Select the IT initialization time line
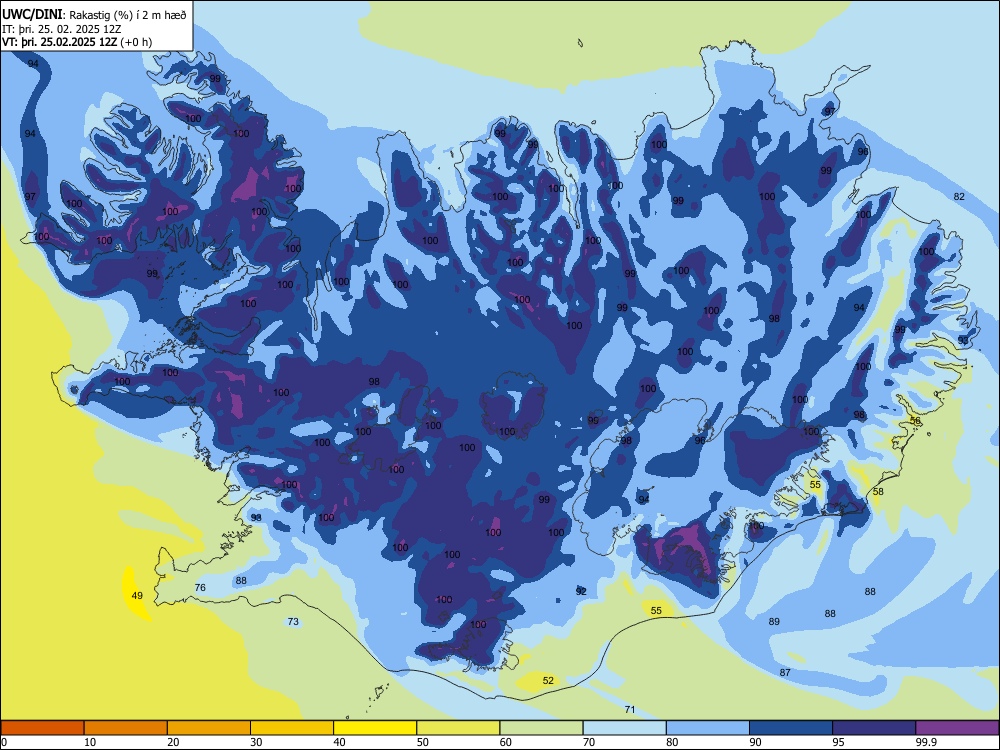Screen dimensions: 1000x750 click(x=62, y=29)
